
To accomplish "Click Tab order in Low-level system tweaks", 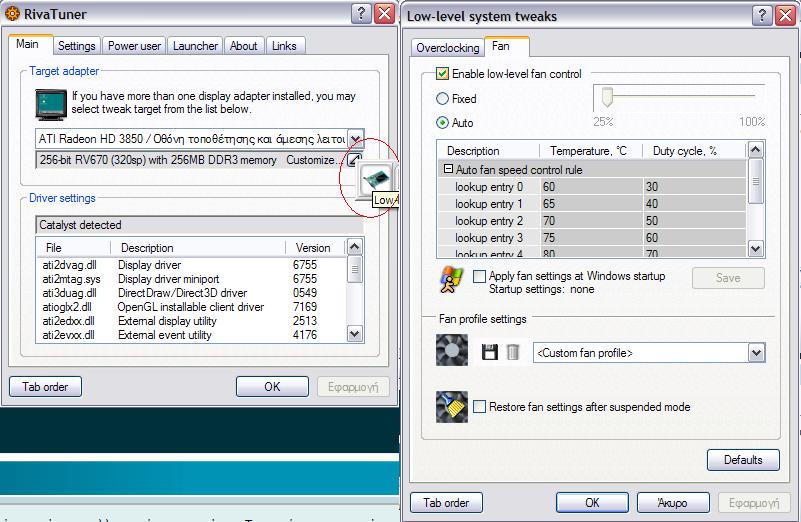I will (446, 503).
